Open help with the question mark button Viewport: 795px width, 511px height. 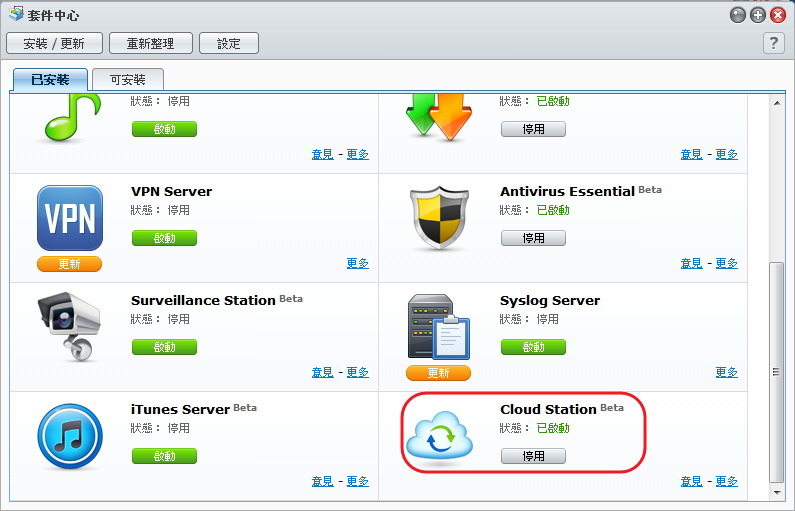click(x=774, y=43)
